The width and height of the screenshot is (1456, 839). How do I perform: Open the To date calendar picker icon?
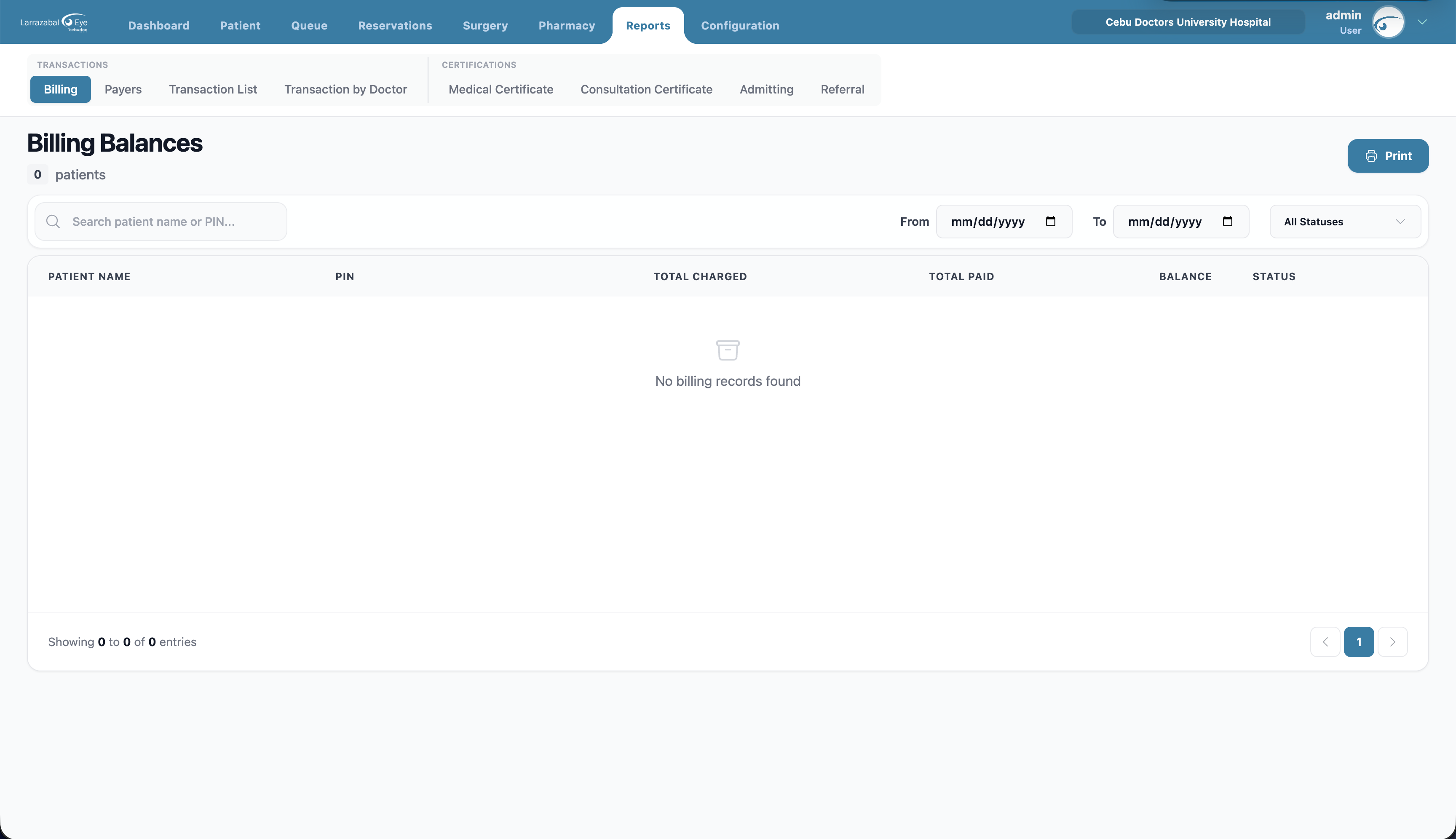point(1227,221)
